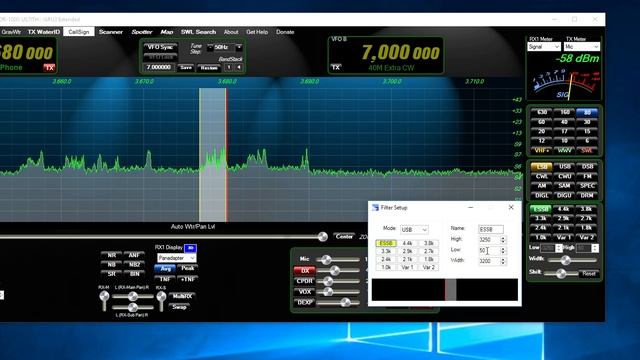Open the SWL Search menu
This screenshot has height=360, width=640.
[x=198, y=32]
